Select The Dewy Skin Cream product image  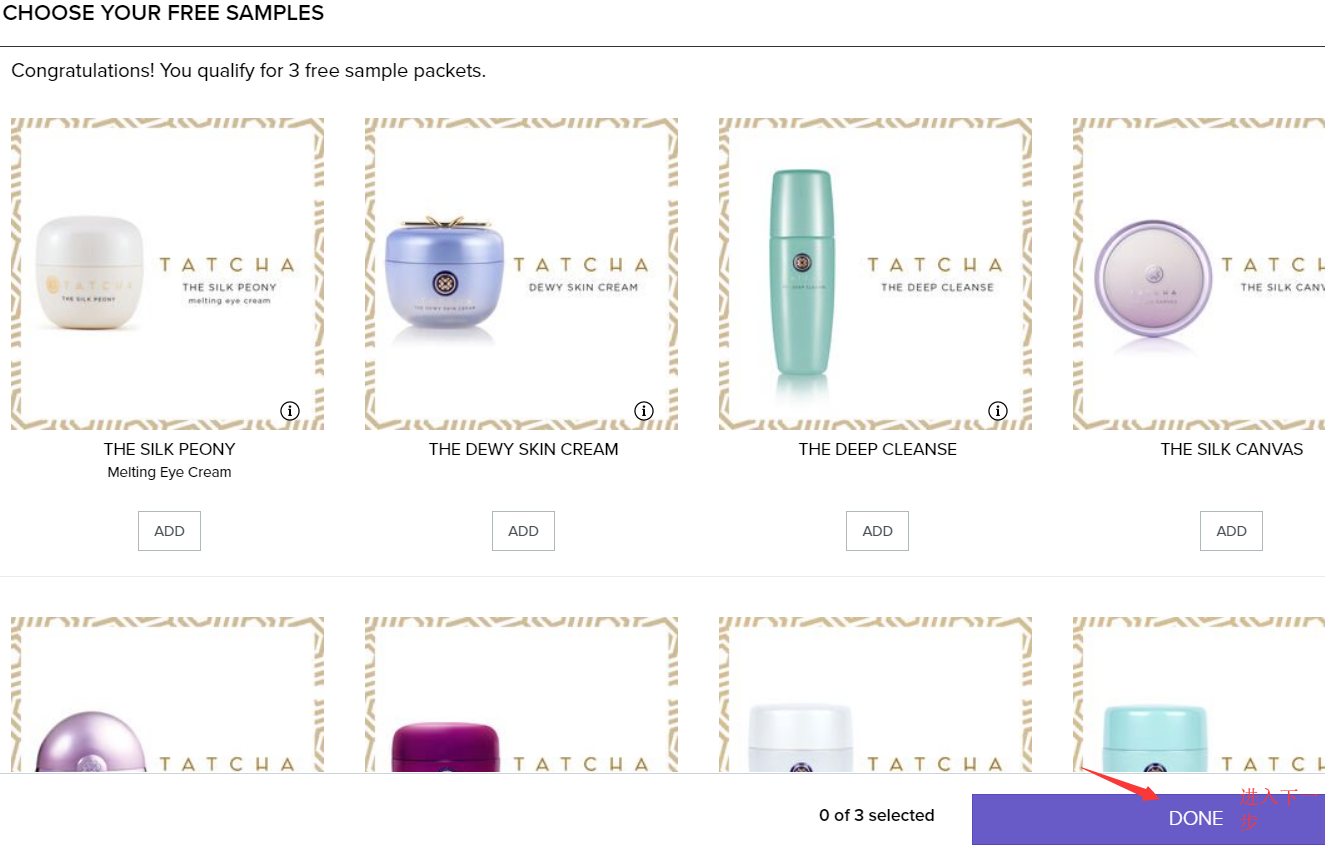[x=522, y=274]
